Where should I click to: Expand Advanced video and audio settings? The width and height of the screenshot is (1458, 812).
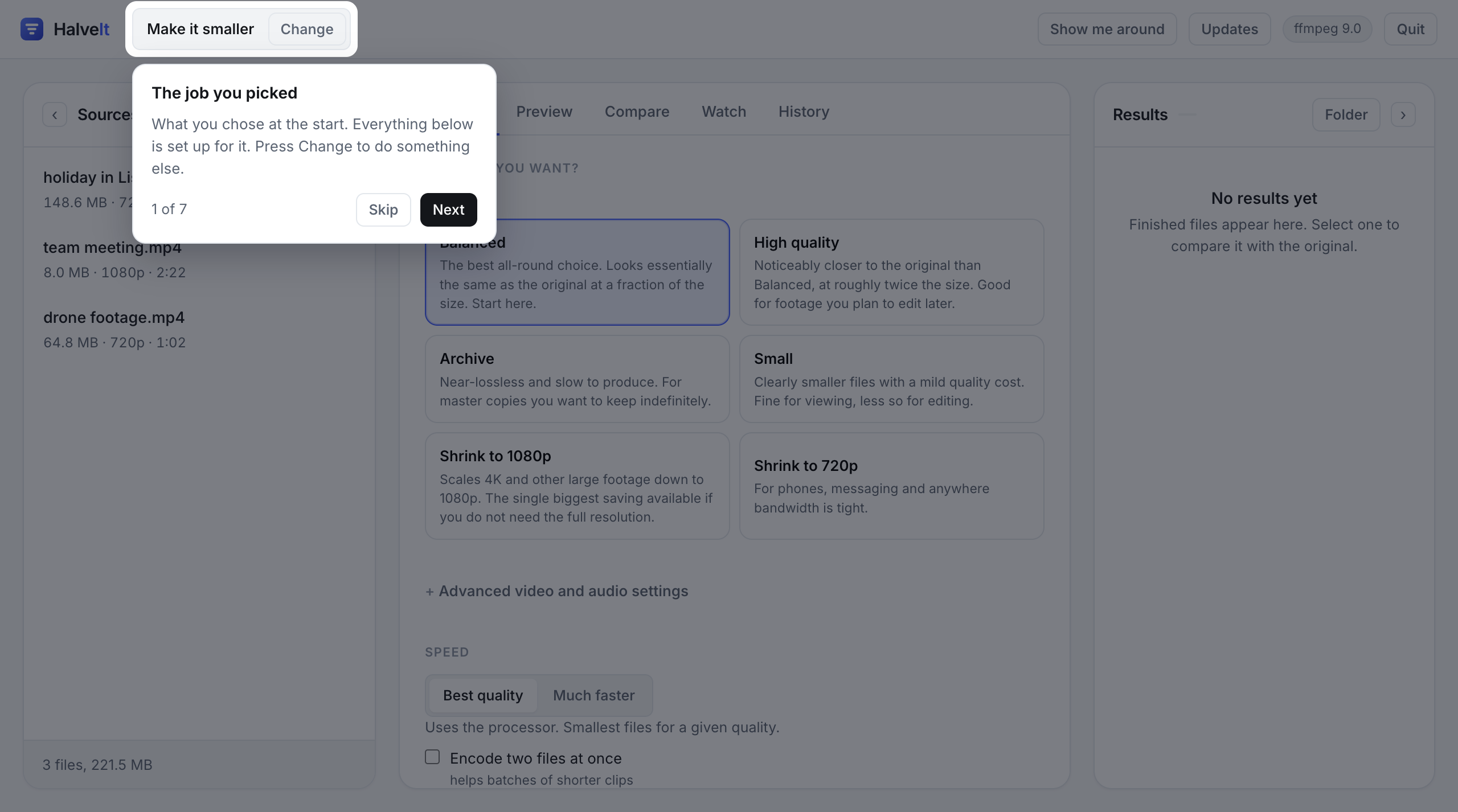click(x=557, y=591)
